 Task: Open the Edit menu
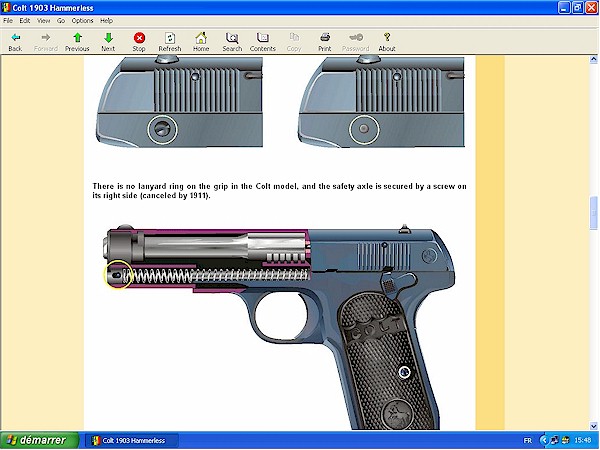click(25, 21)
